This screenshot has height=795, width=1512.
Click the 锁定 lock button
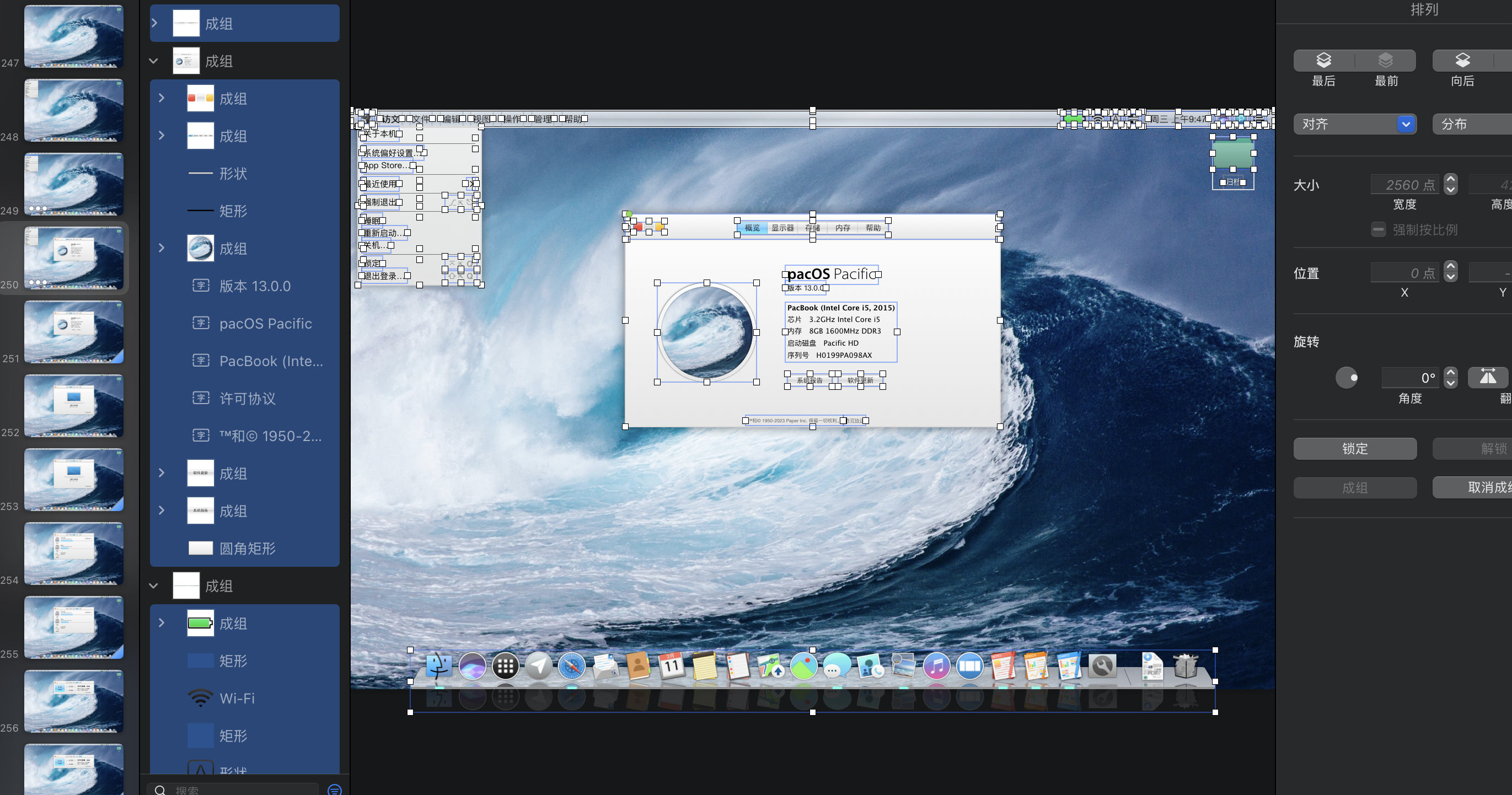click(1355, 449)
